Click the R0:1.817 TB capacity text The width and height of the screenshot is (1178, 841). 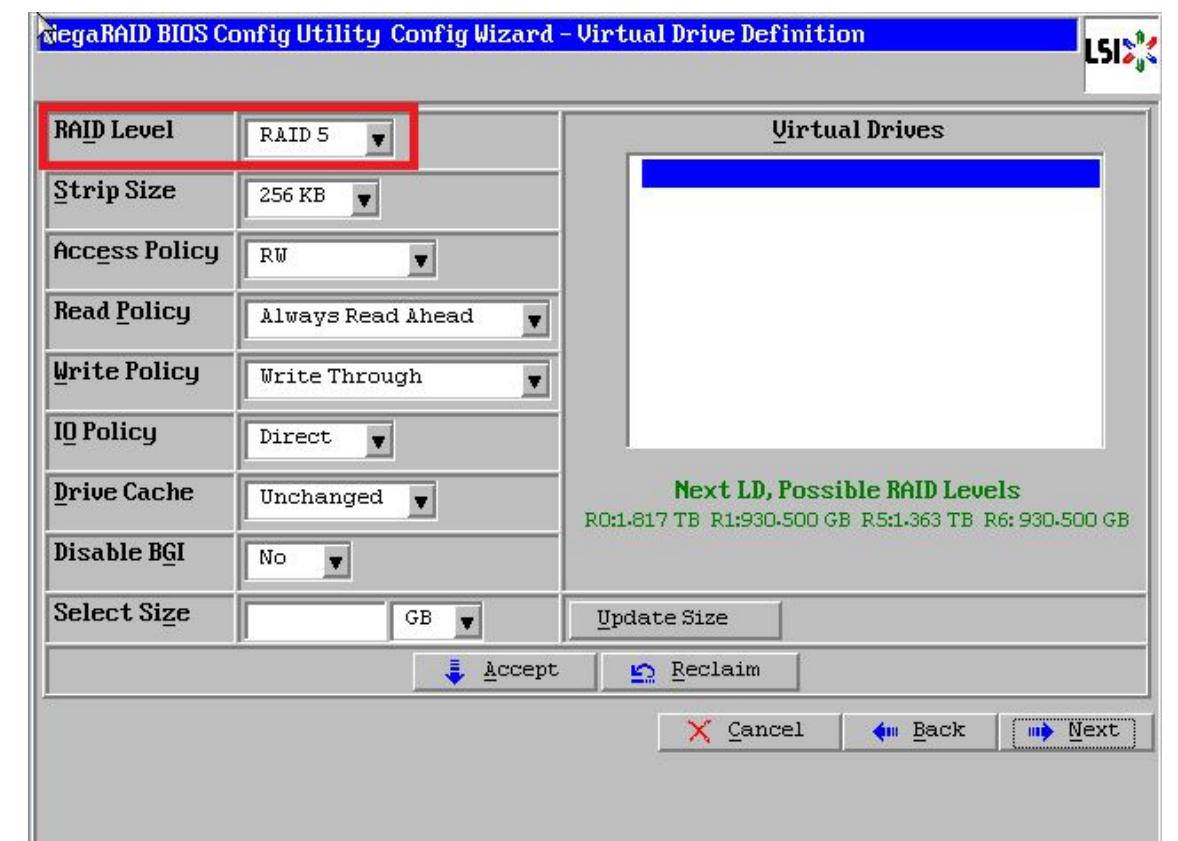coord(642,519)
